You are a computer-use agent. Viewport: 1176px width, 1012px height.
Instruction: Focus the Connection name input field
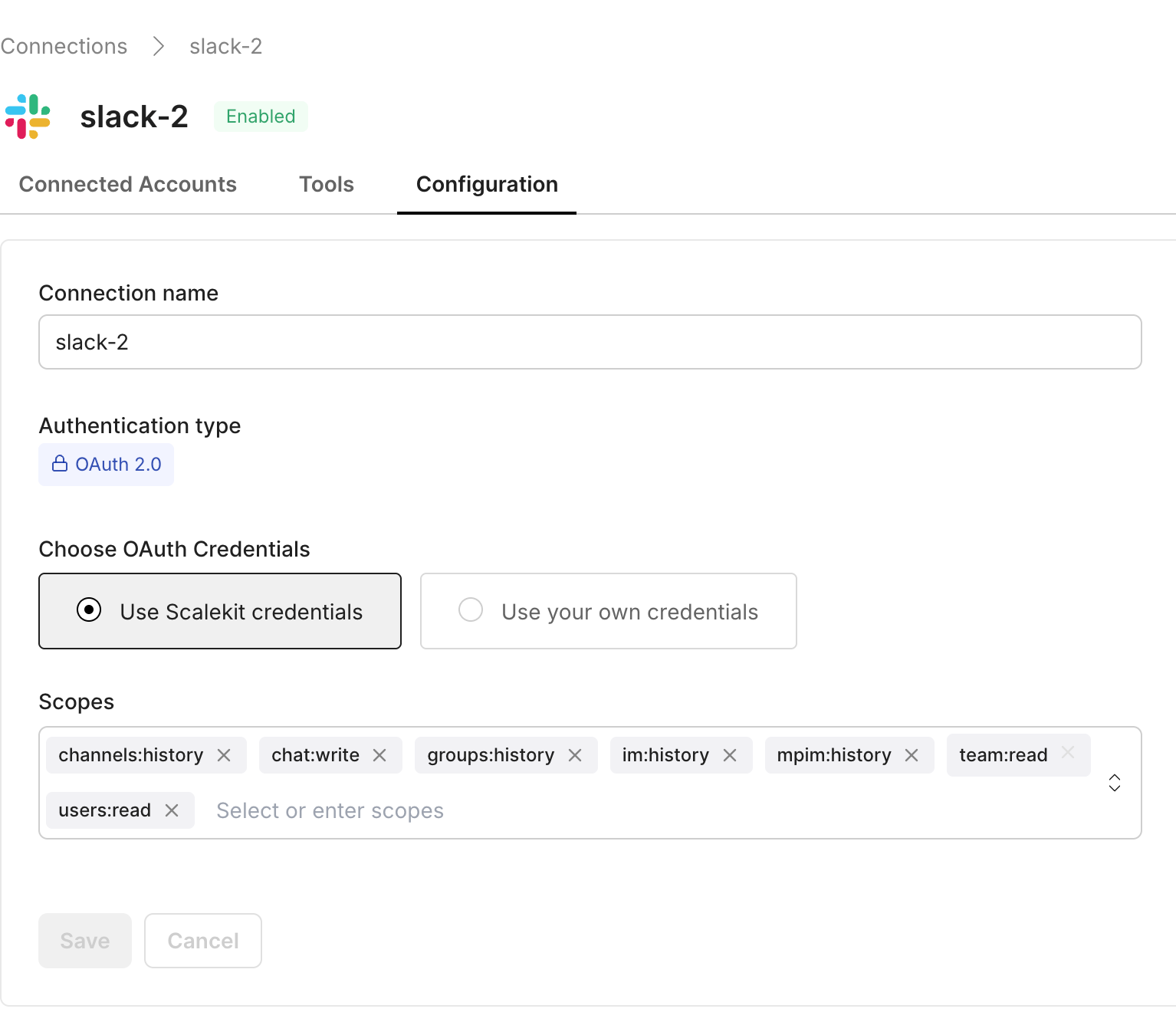pos(590,342)
